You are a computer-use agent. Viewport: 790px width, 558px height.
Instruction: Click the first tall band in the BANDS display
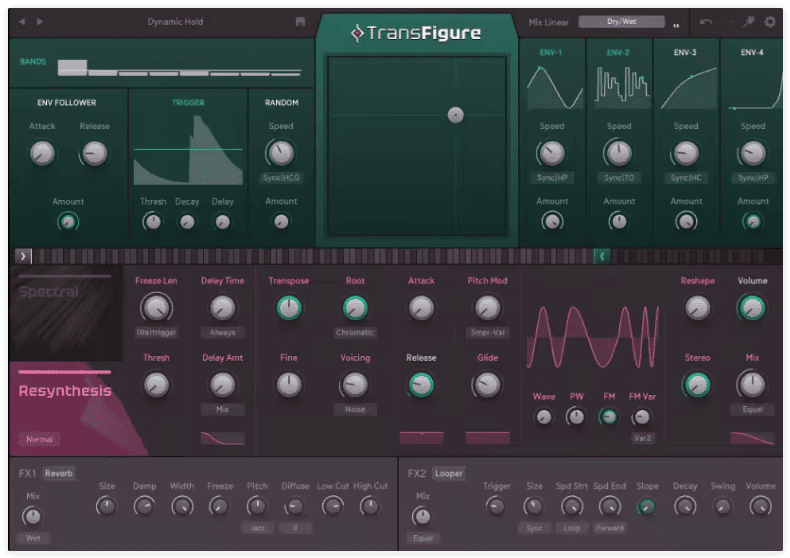[x=72, y=67]
